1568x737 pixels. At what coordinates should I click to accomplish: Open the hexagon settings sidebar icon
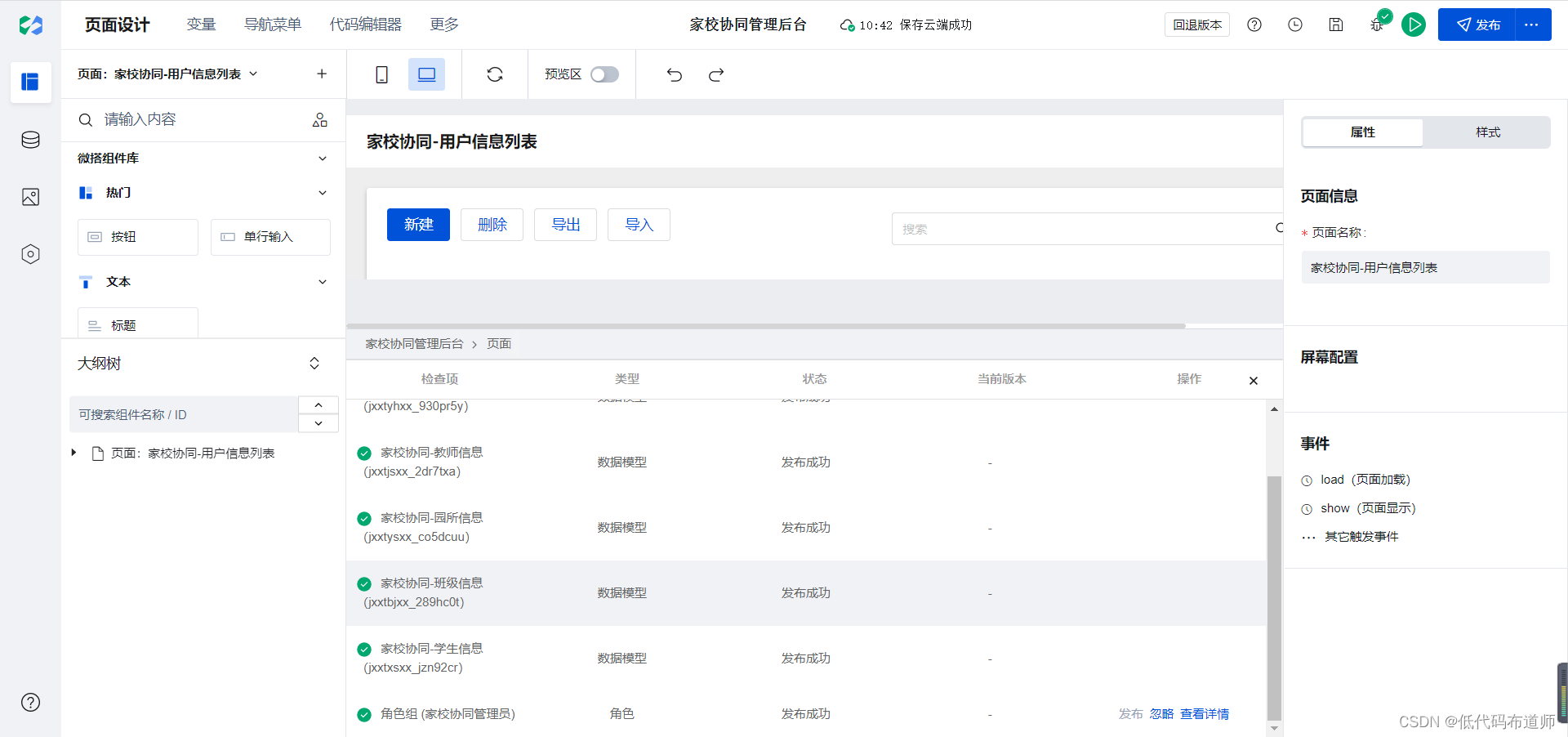click(30, 254)
